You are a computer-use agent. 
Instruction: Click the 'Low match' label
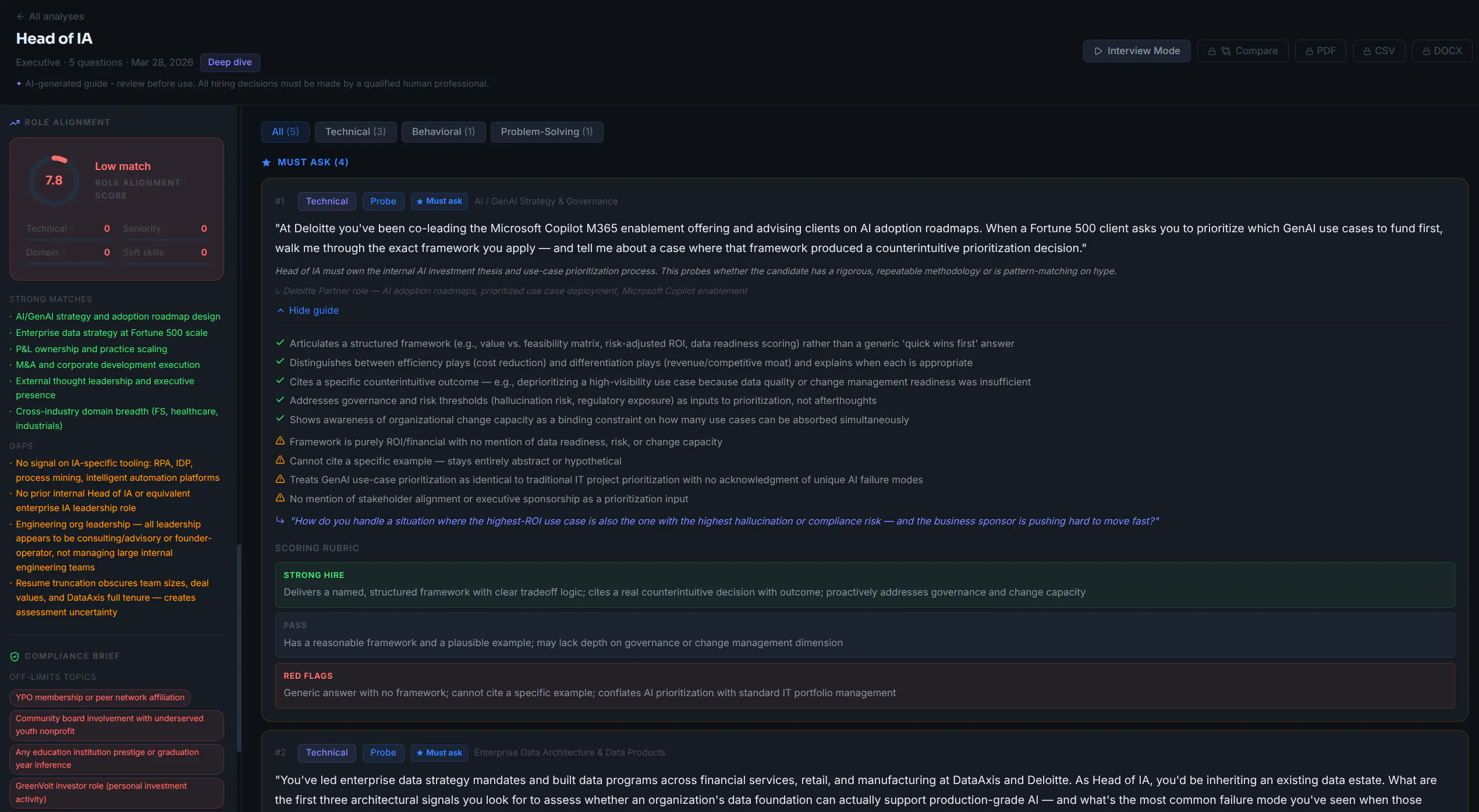coord(123,166)
